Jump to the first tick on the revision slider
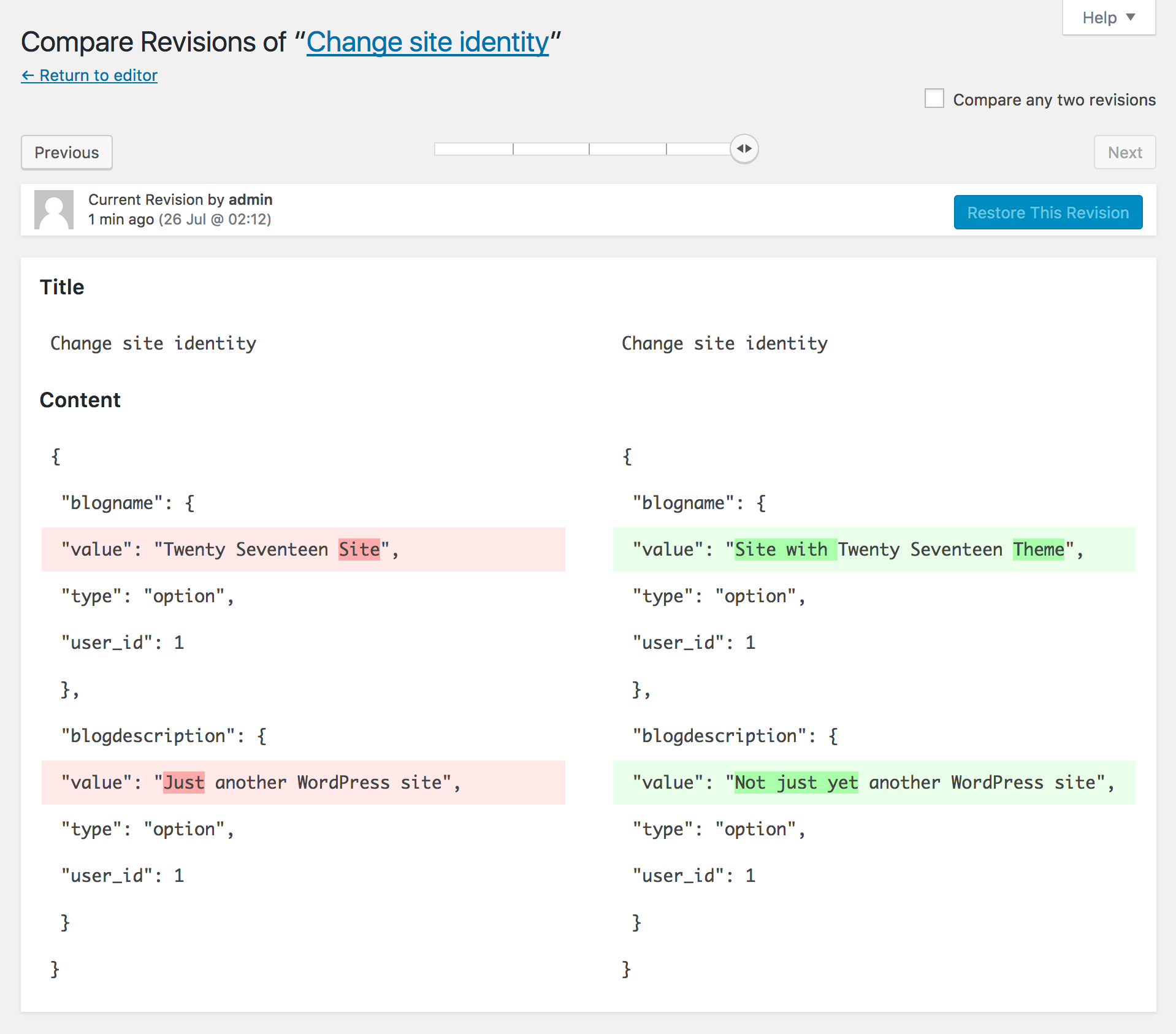 (513, 149)
